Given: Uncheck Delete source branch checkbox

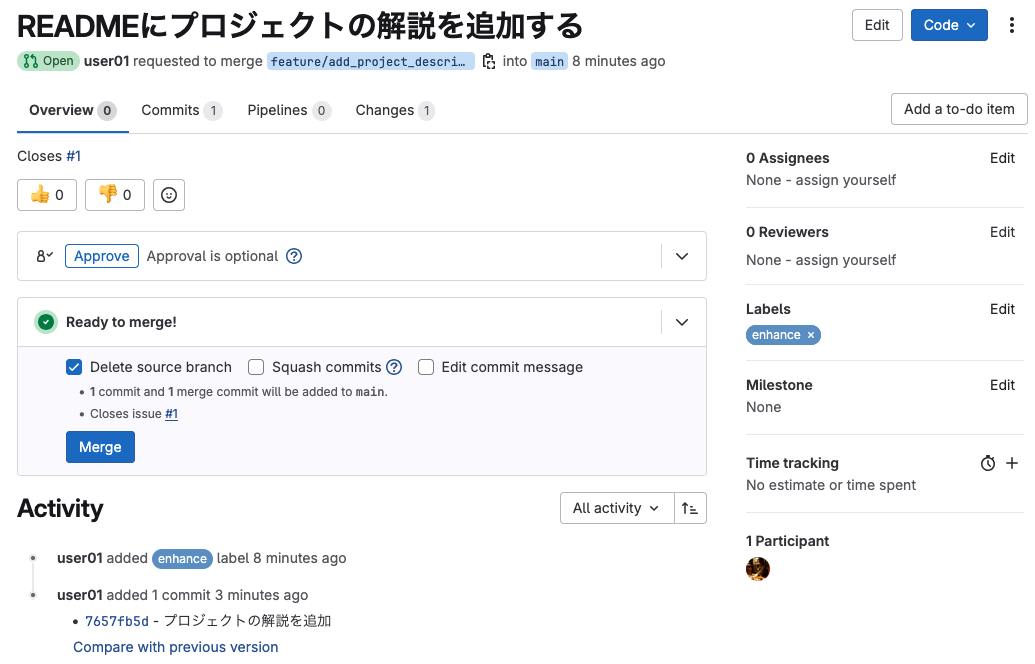Looking at the screenshot, I should pos(74,367).
